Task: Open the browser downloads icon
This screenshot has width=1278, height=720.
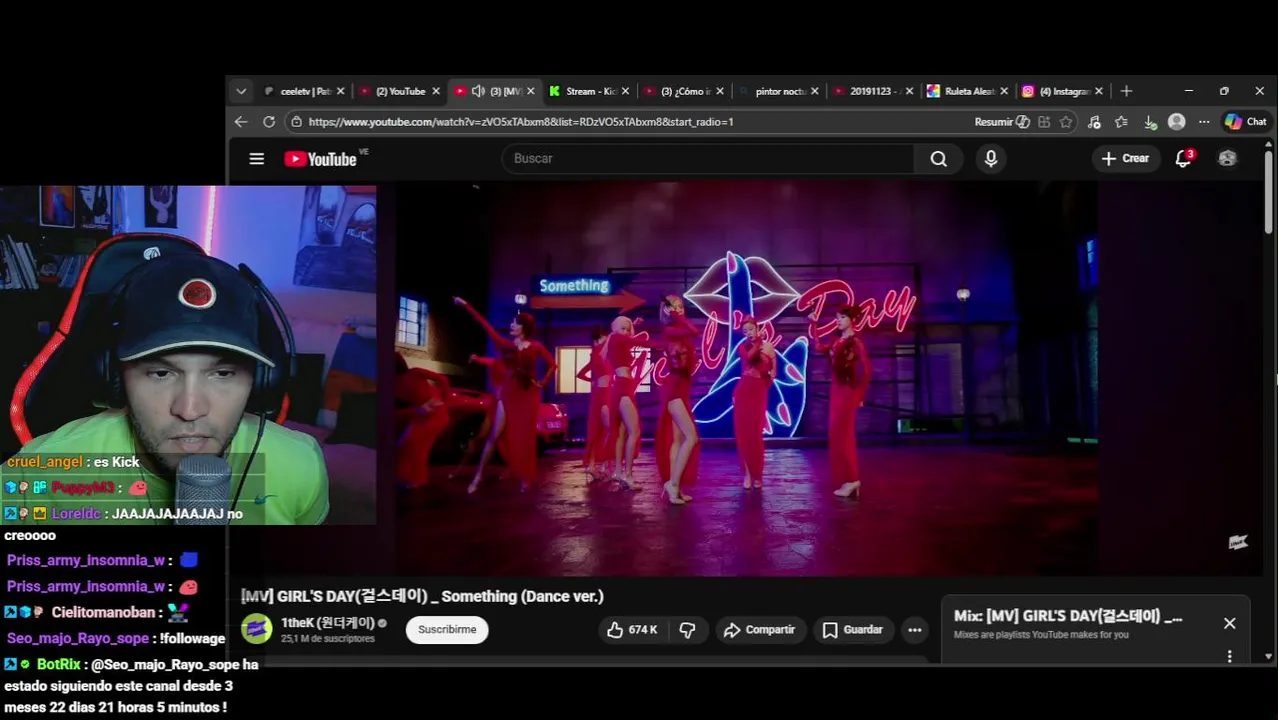Action: [x=1150, y=122]
